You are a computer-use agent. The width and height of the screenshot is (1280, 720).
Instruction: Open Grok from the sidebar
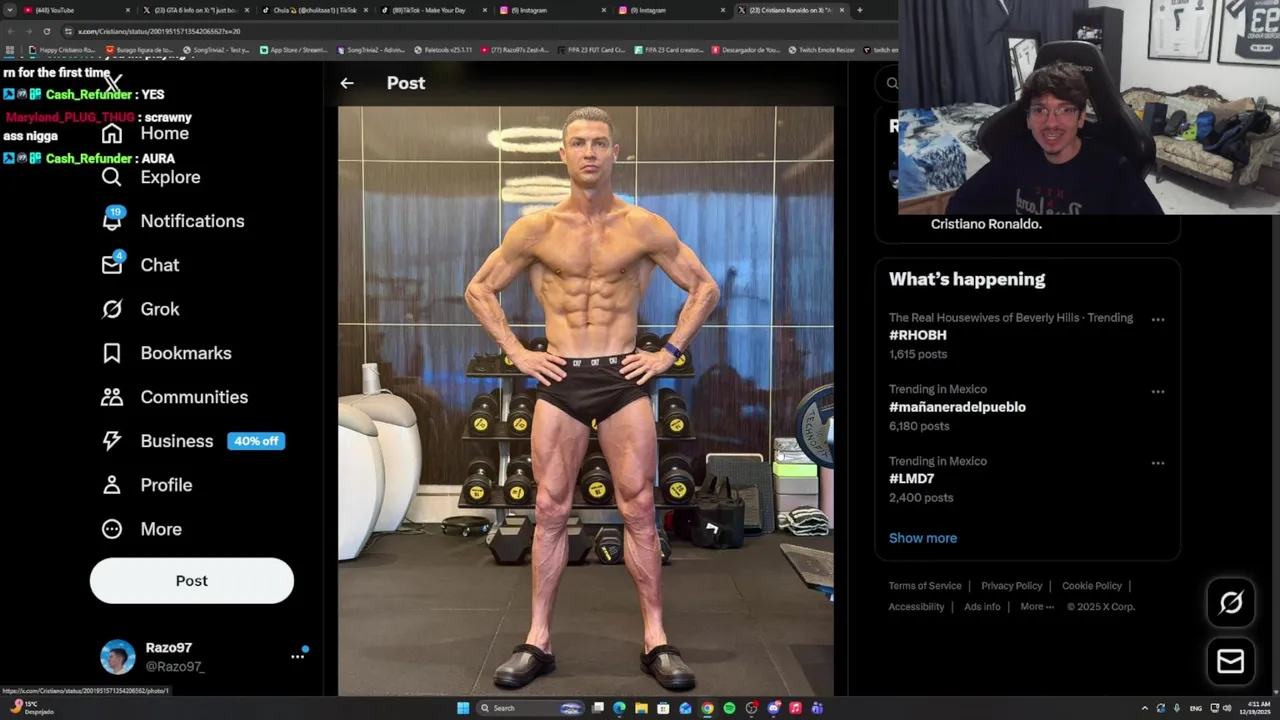tap(140, 309)
